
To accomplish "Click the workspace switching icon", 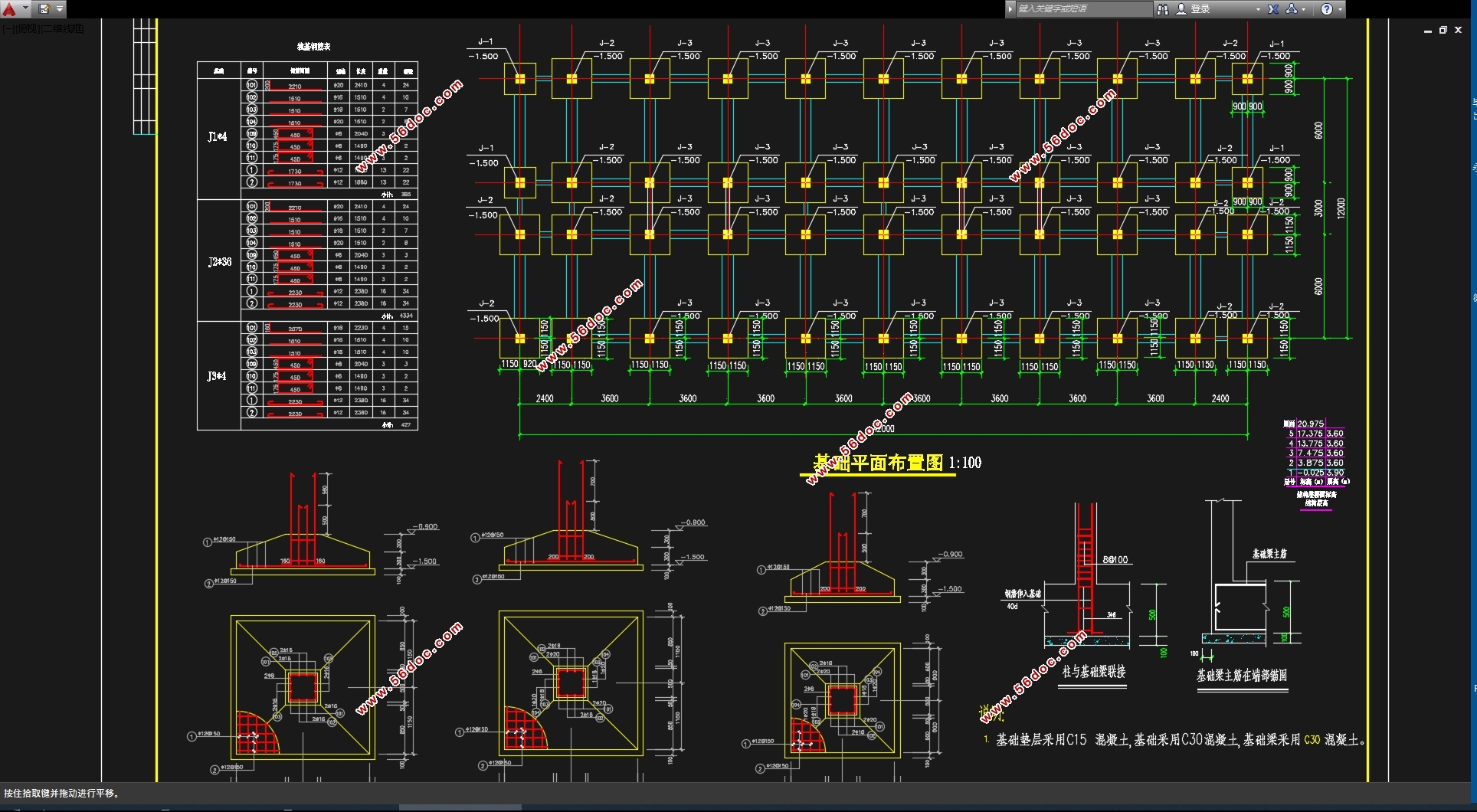I will [44, 9].
